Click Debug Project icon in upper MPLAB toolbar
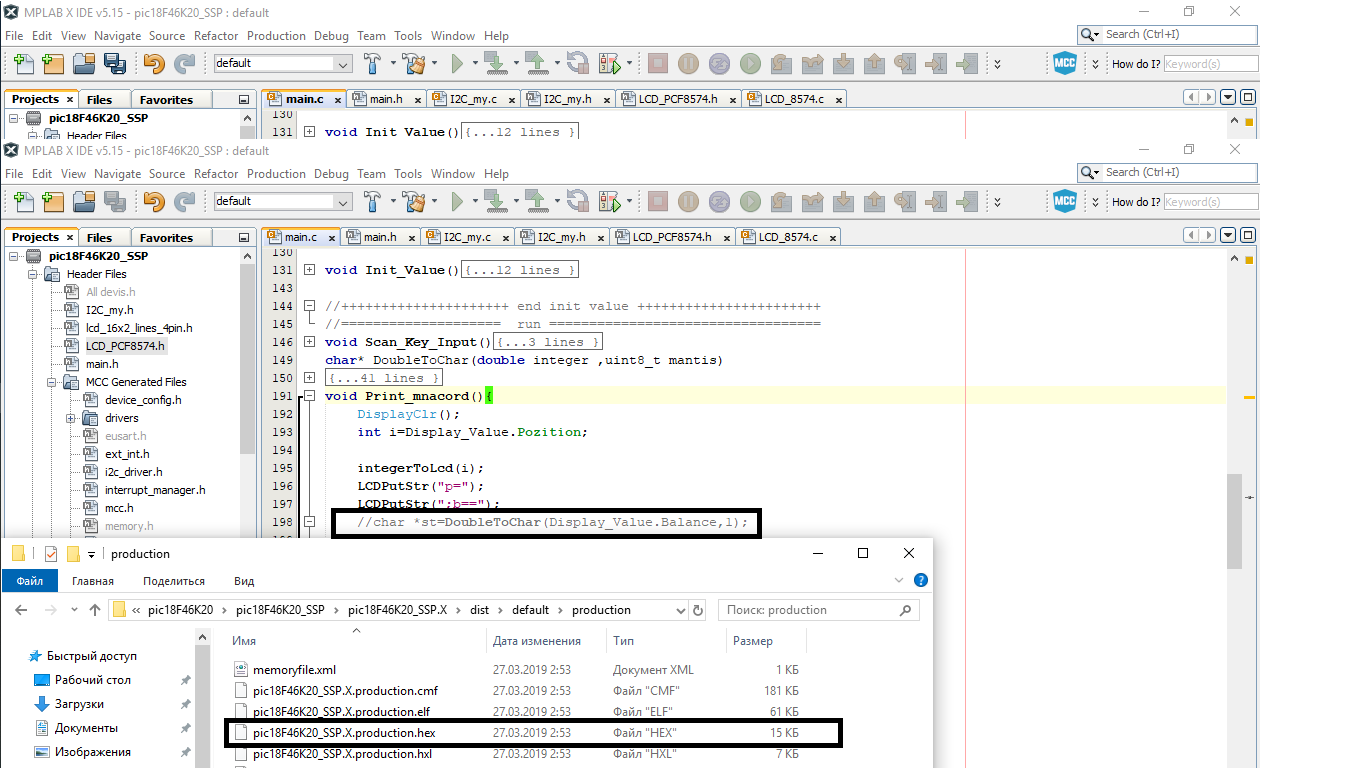 pyautogui.click(x=609, y=63)
